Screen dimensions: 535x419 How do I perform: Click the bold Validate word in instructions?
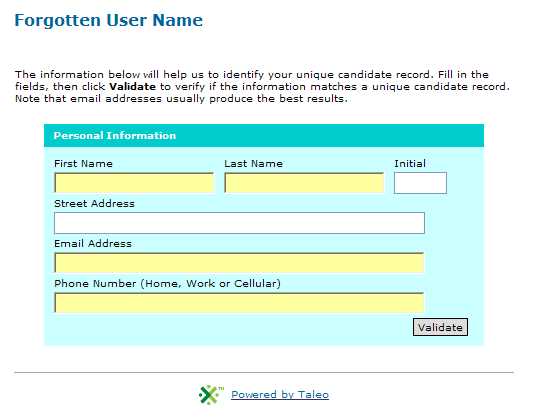[x=132, y=87]
